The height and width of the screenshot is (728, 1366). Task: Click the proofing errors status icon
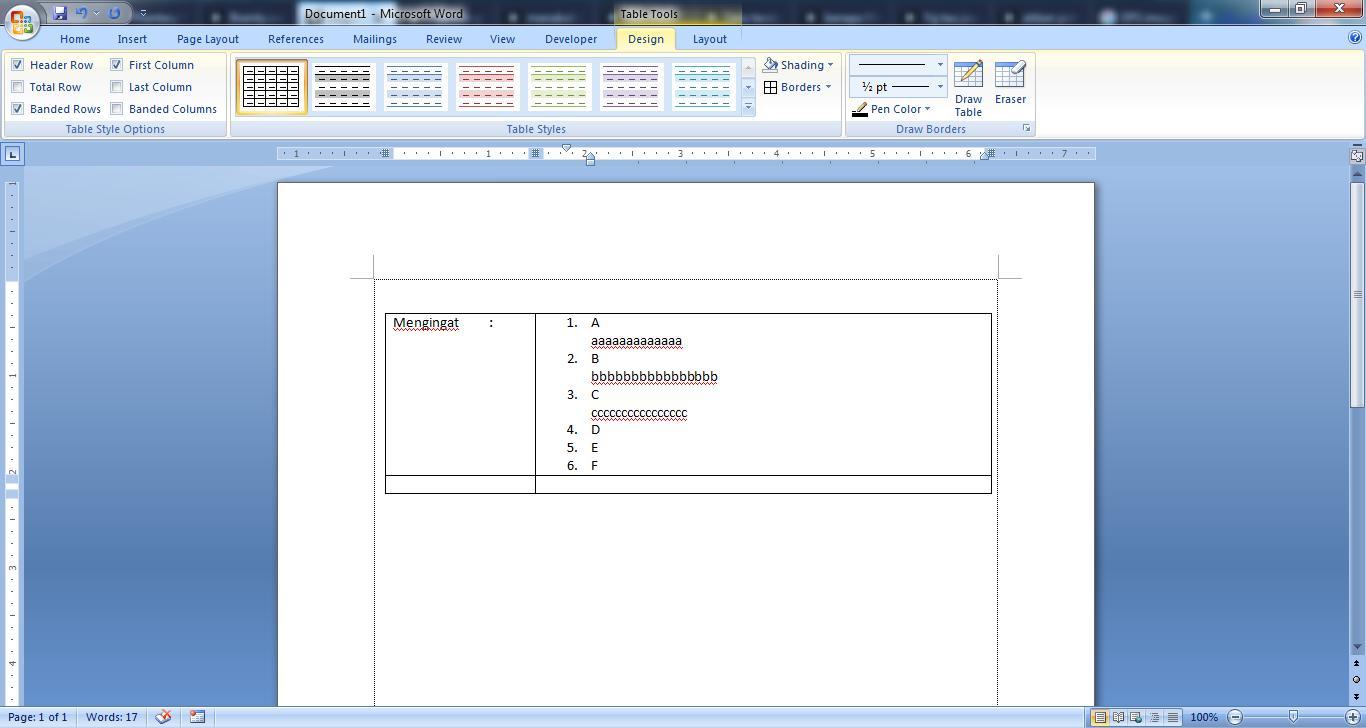coord(163,717)
